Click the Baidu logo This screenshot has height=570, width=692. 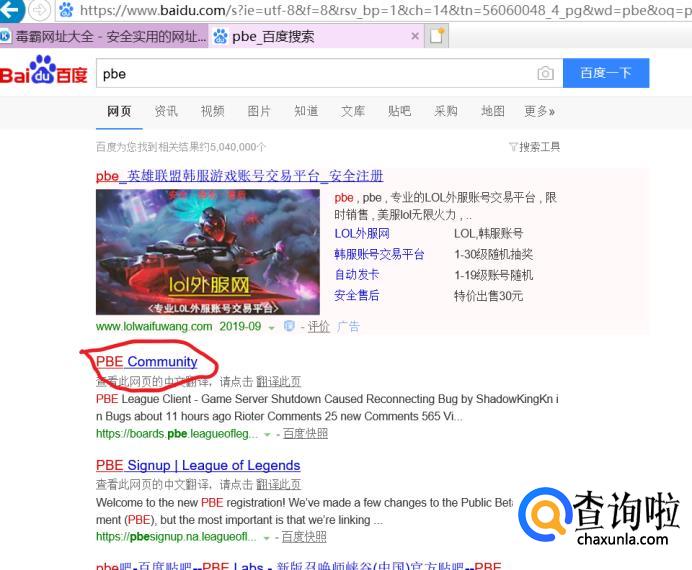43,71
